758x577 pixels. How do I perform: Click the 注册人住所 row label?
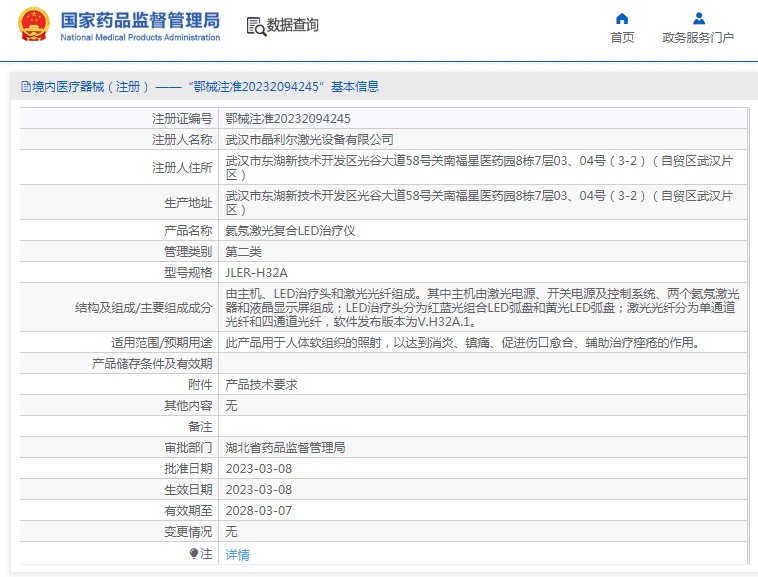point(182,168)
